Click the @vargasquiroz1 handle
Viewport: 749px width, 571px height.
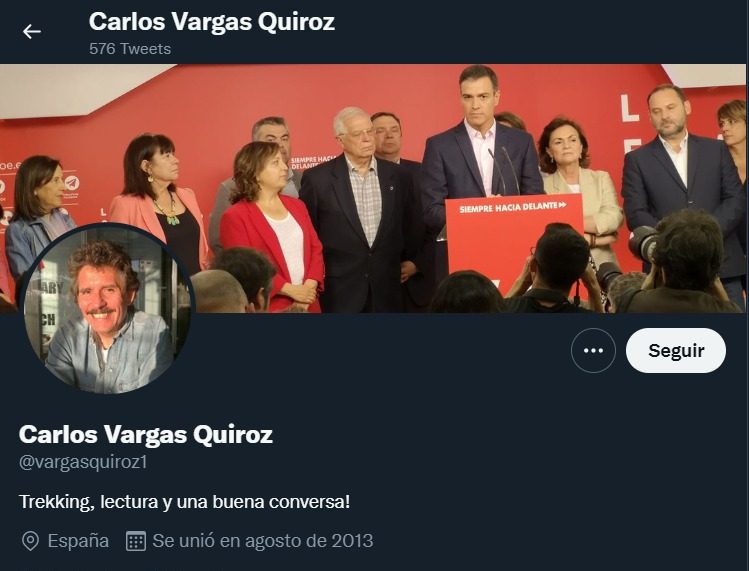coord(83,462)
